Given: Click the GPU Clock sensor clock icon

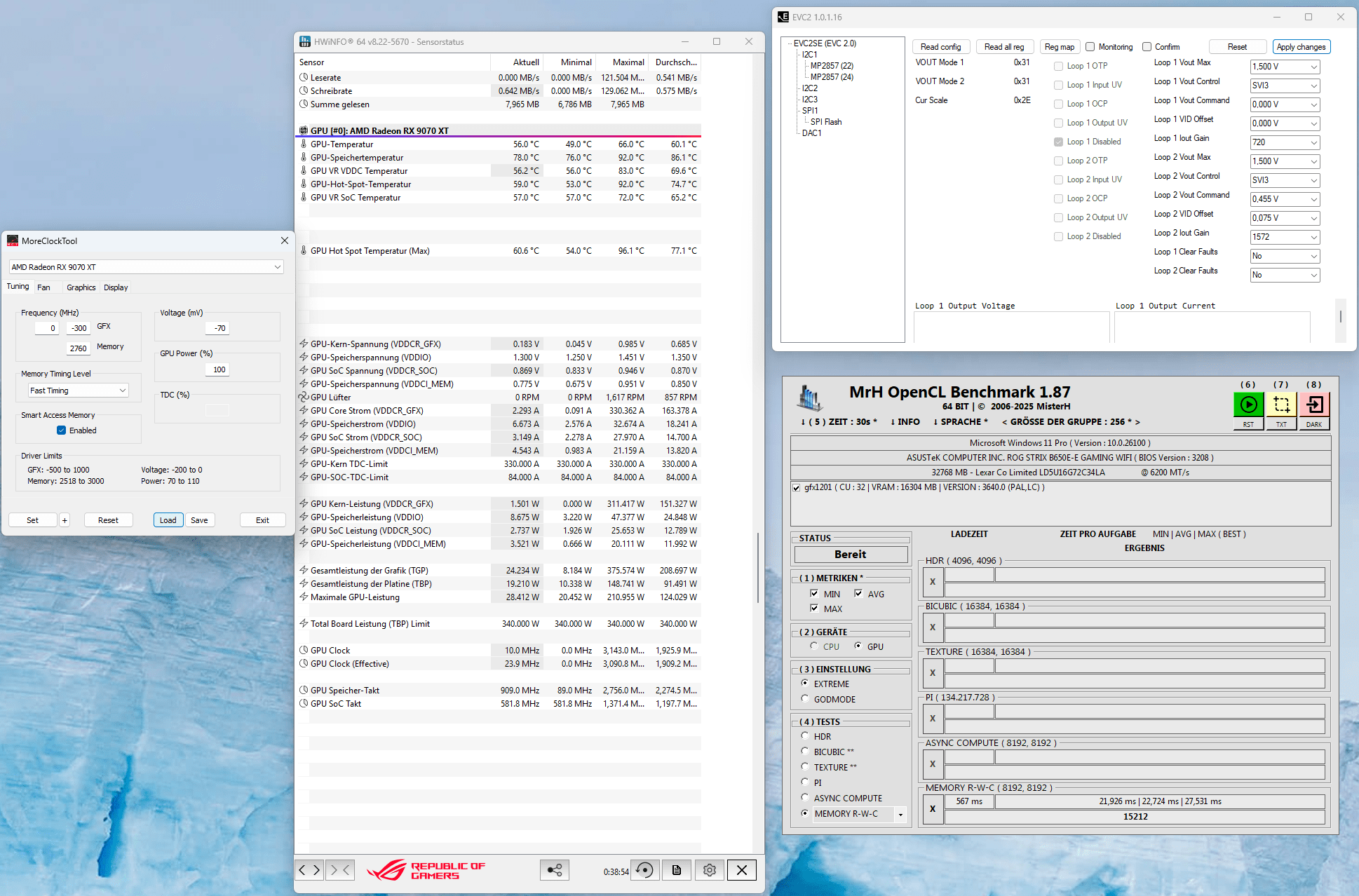Looking at the screenshot, I should pos(304,651).
